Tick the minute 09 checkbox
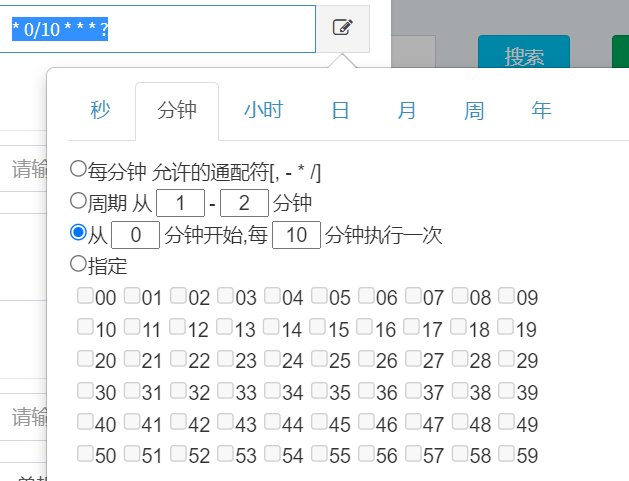 pos(506,296)
